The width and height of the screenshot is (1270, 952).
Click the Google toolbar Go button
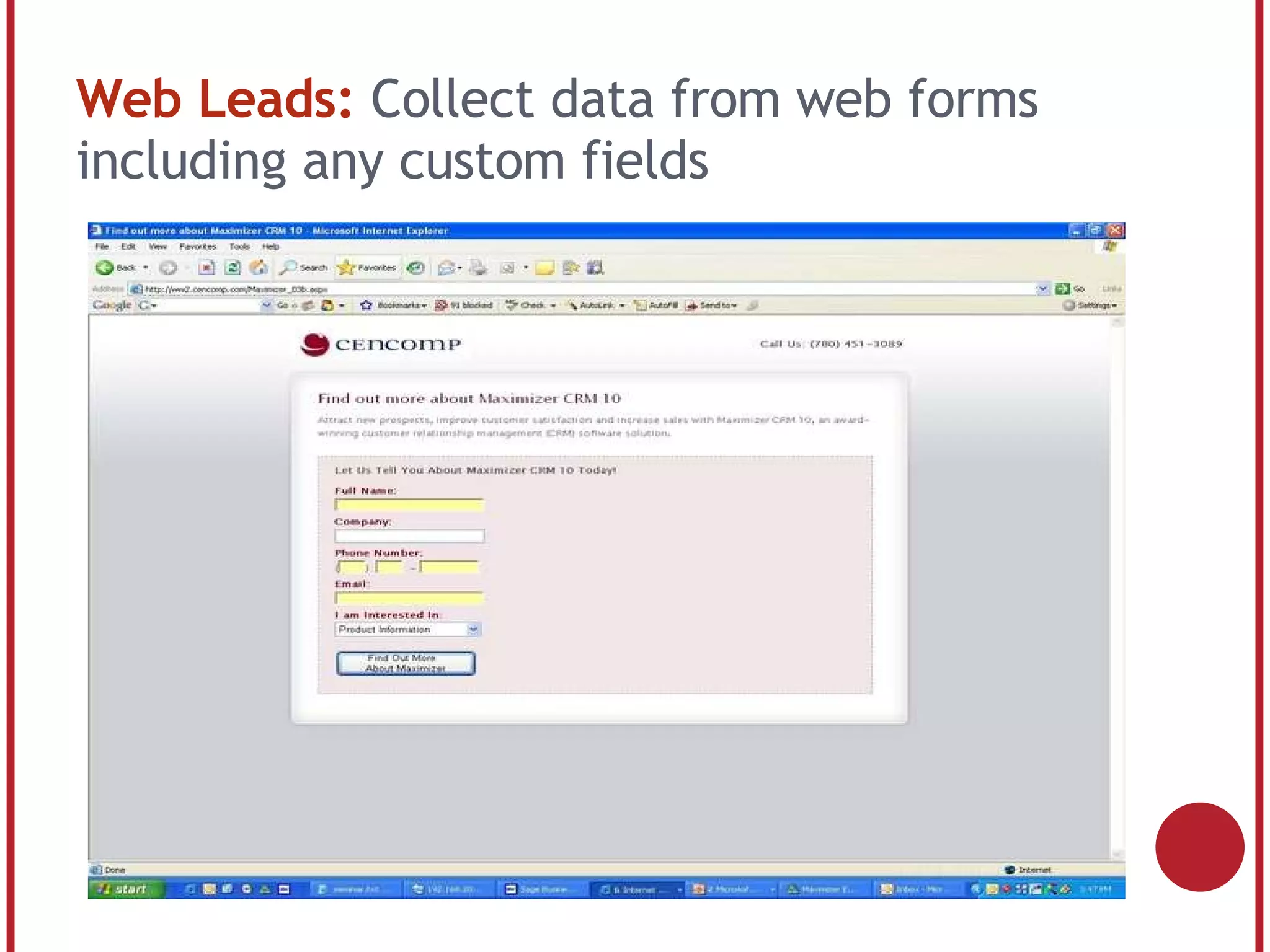(286, 305)
